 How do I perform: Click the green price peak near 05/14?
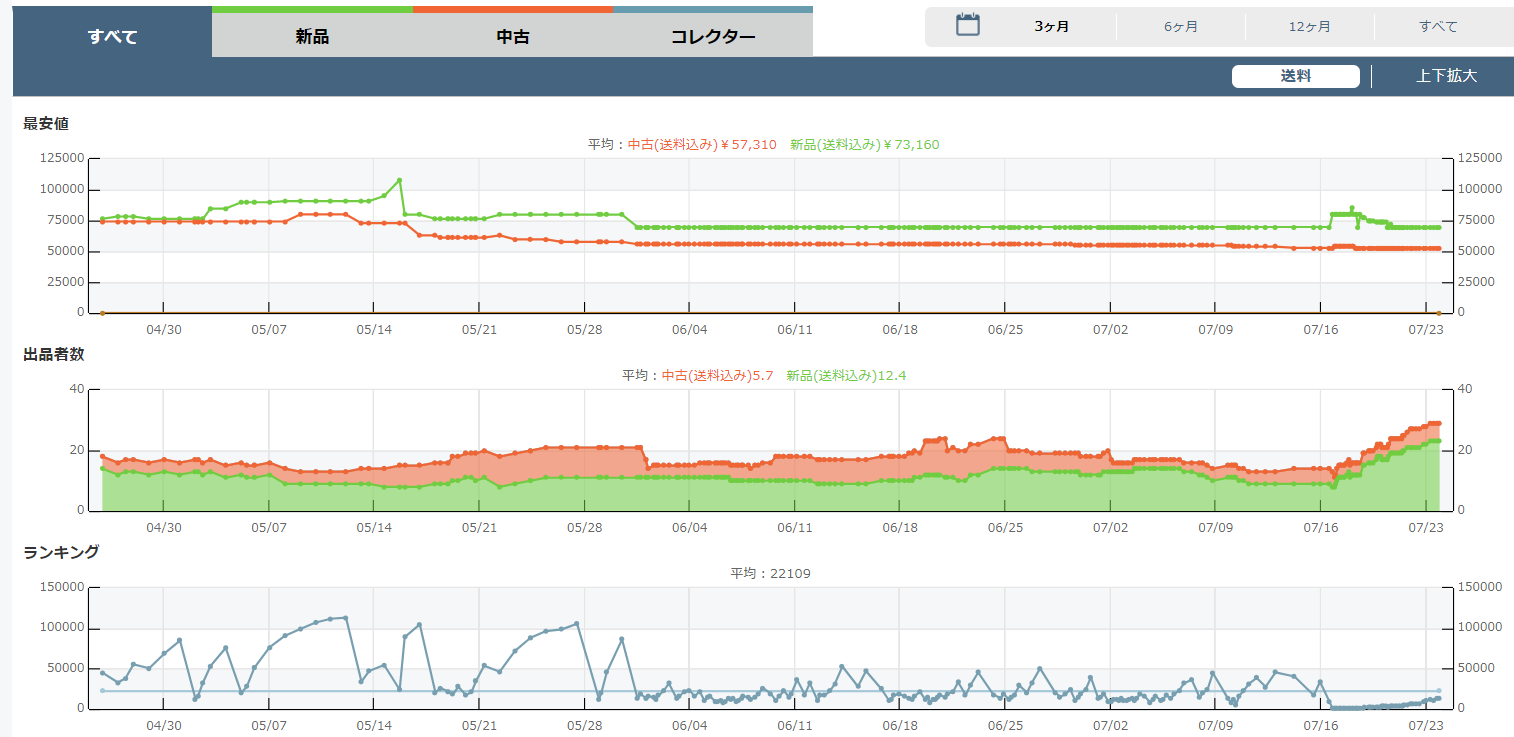(399, 180)
